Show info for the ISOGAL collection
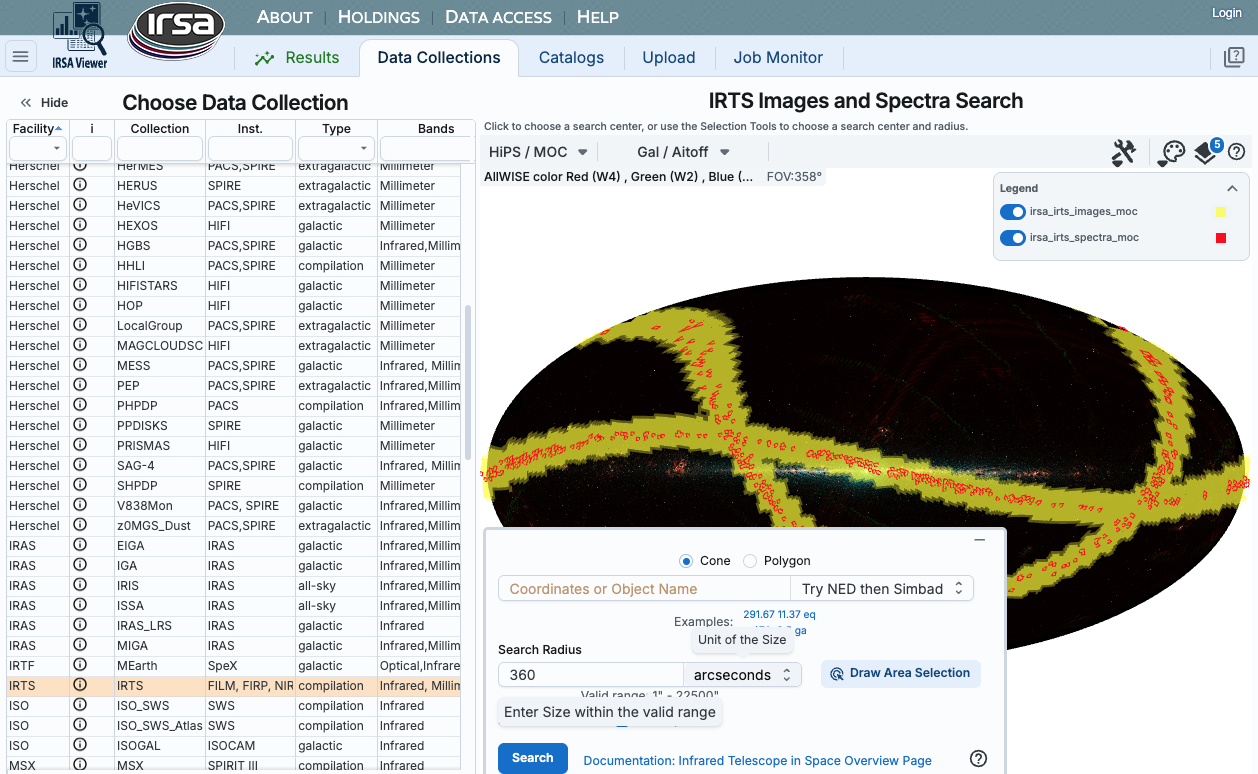The width and height of the screenshot is (1258, 774). coord(80,745)
